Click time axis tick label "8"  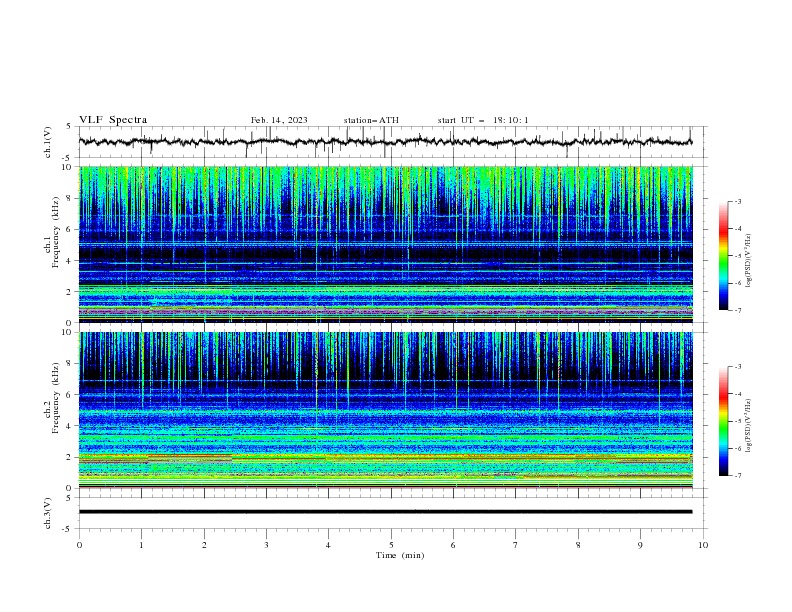point(578,545)
